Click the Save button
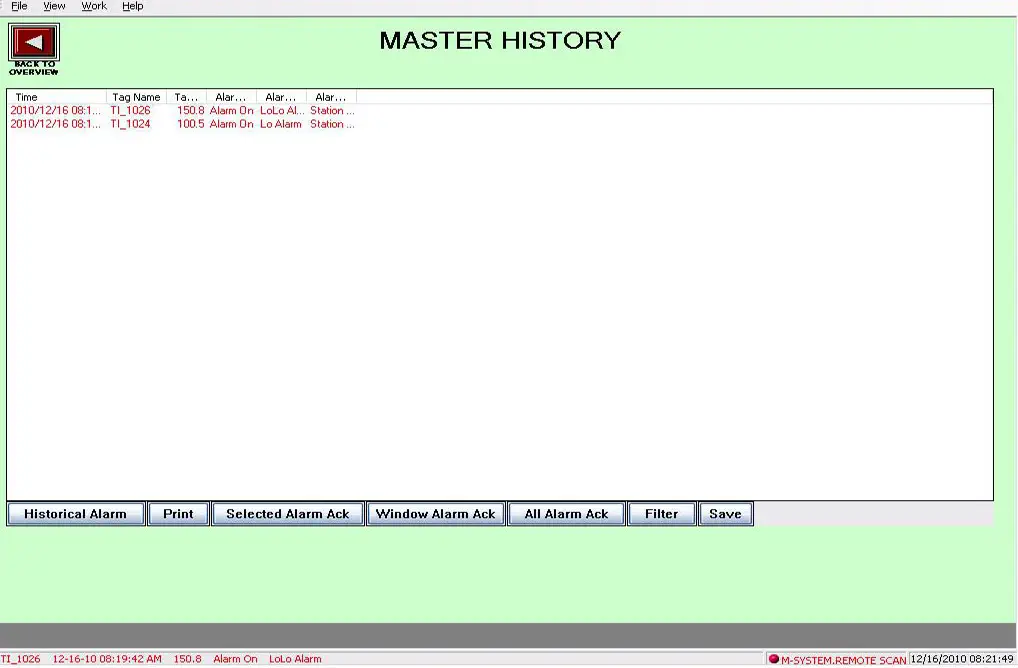 click(x=725, y=514)
